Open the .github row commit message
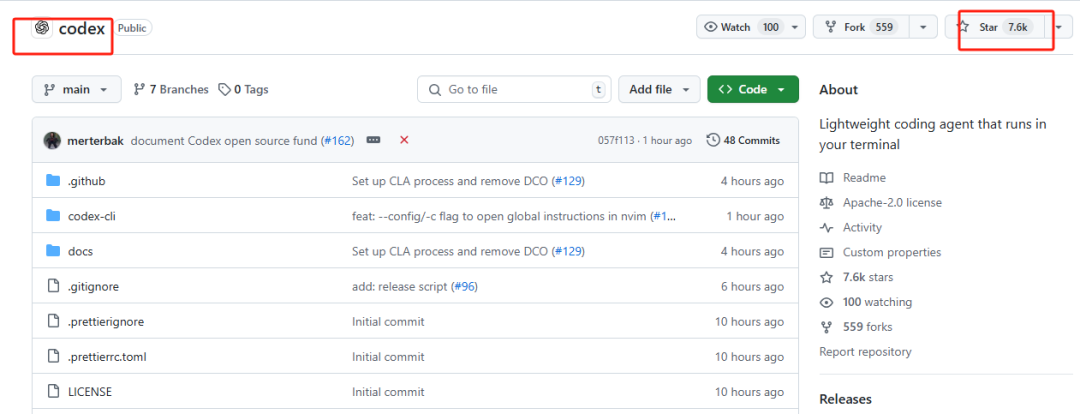This screenshot has height=414, width=1080. click(x=451, y=181)
